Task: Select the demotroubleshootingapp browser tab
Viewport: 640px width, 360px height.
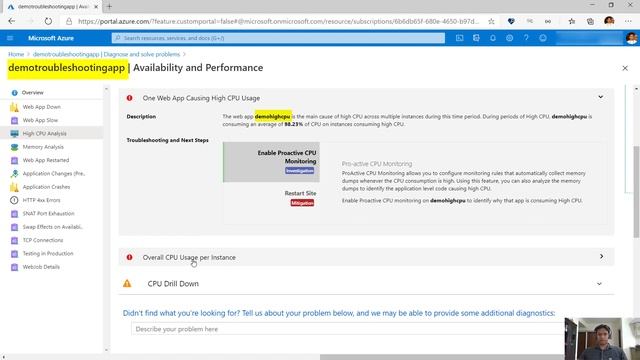Action: [x=53, y=7]
